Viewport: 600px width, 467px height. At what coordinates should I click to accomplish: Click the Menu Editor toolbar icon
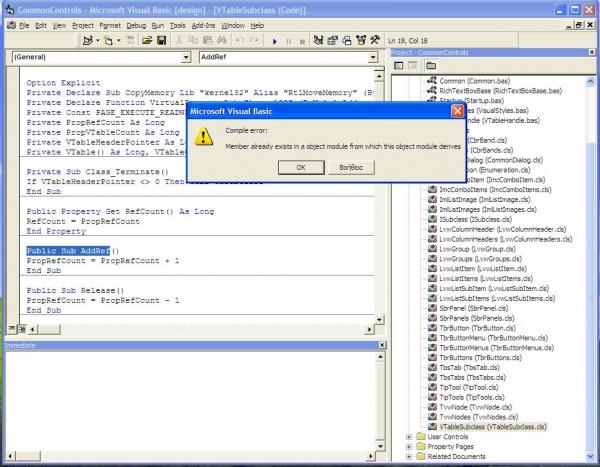(130, 40)
